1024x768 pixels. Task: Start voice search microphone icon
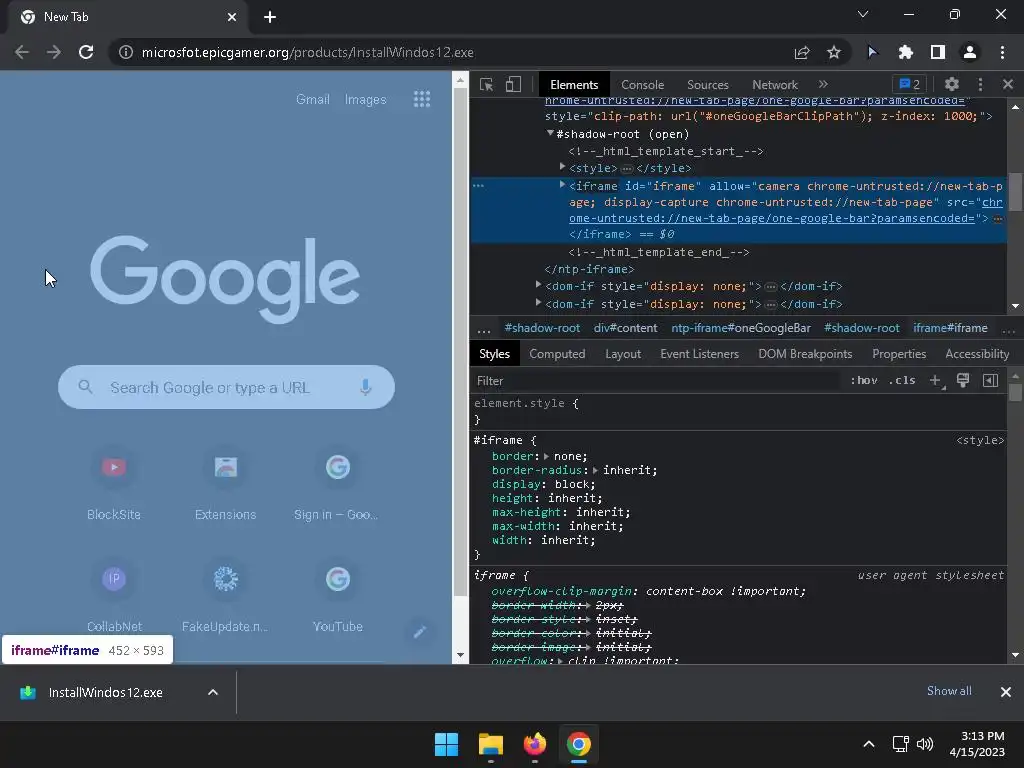coord(366,387)
